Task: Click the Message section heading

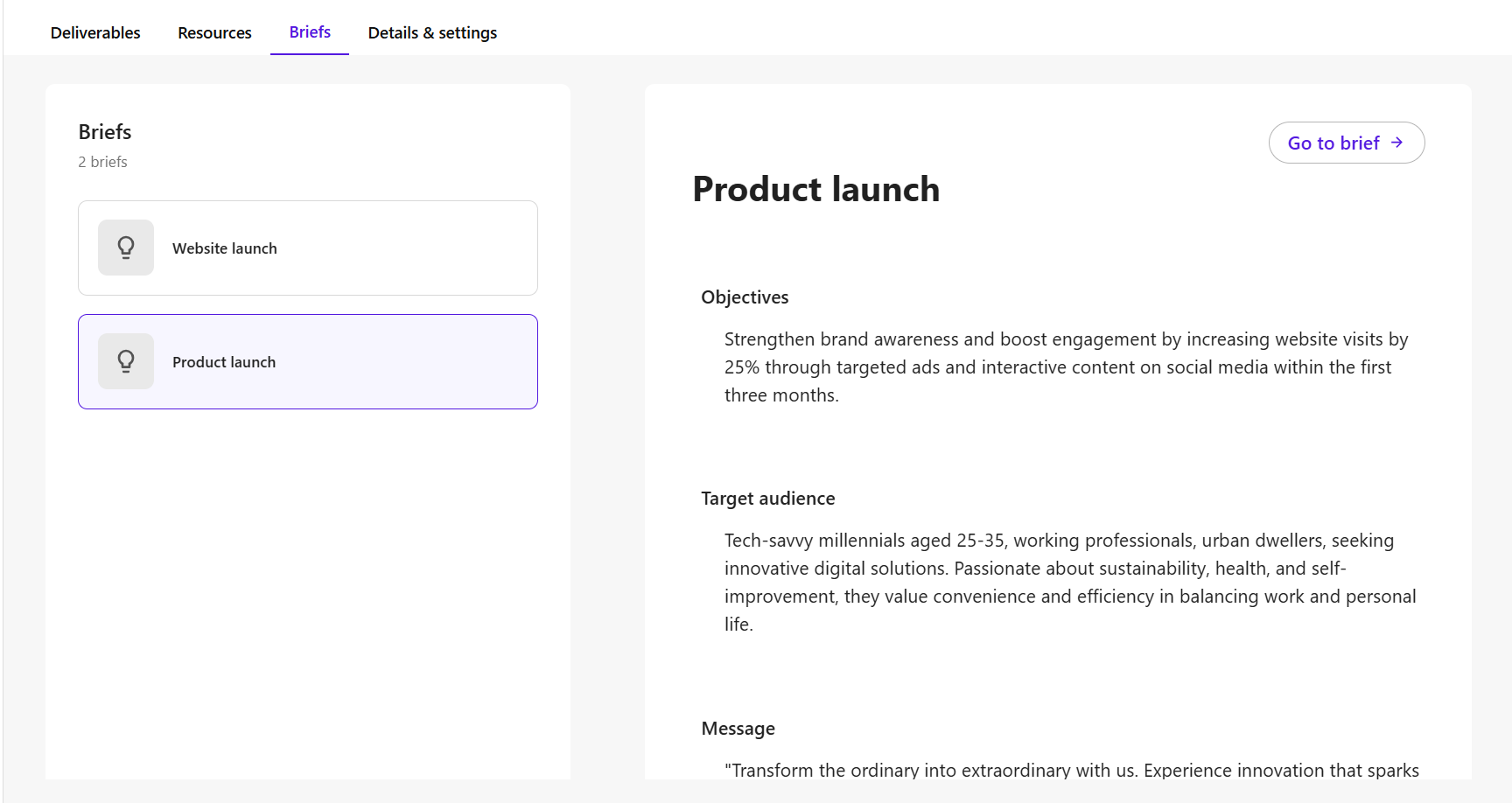Action: (x=738, y=729)
